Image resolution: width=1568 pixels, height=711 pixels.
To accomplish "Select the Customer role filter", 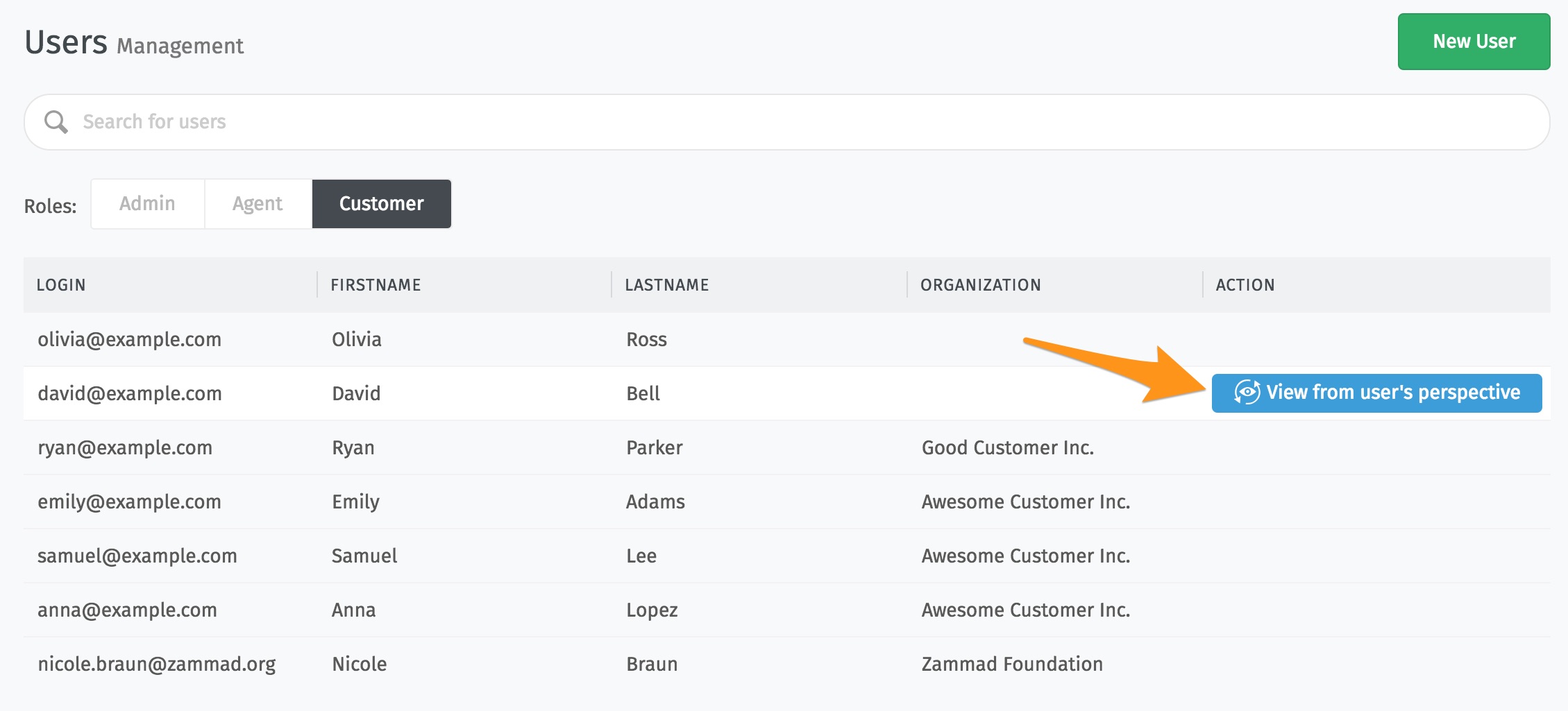I will (x=381, y=204).
